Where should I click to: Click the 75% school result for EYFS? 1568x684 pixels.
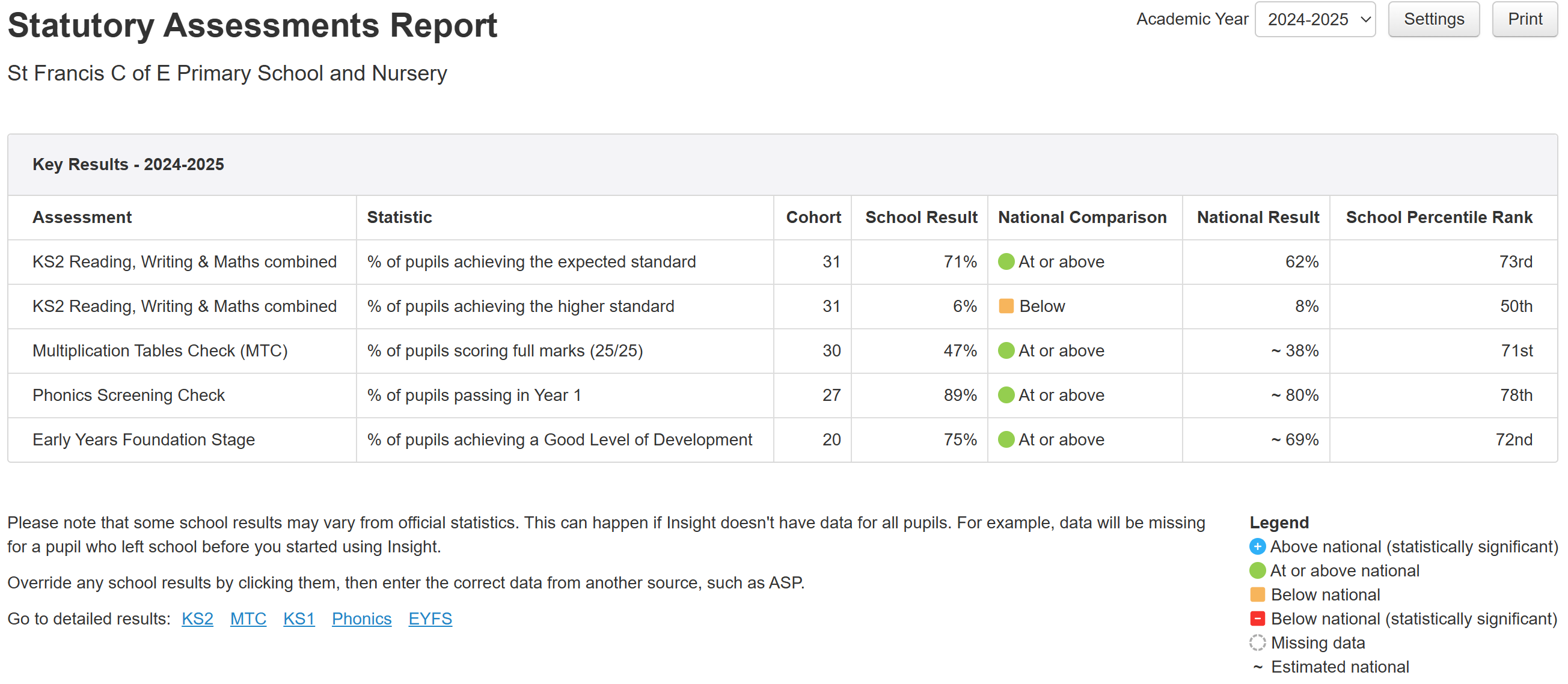pos(960,439)
